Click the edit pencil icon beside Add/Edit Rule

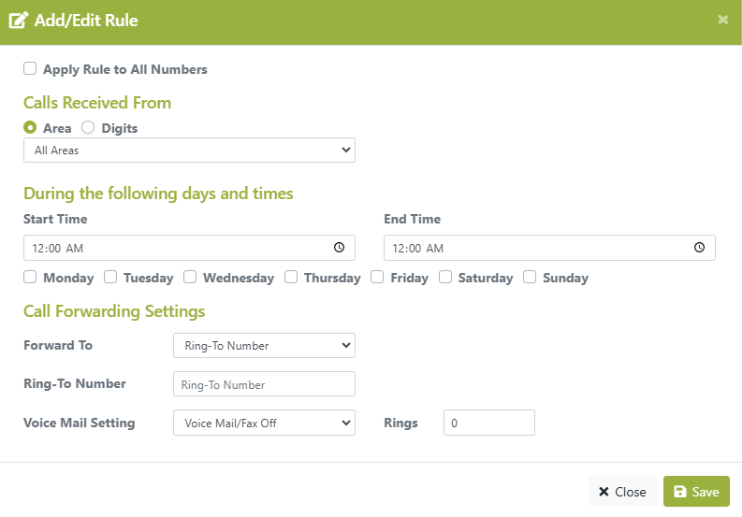pos(18,20)
